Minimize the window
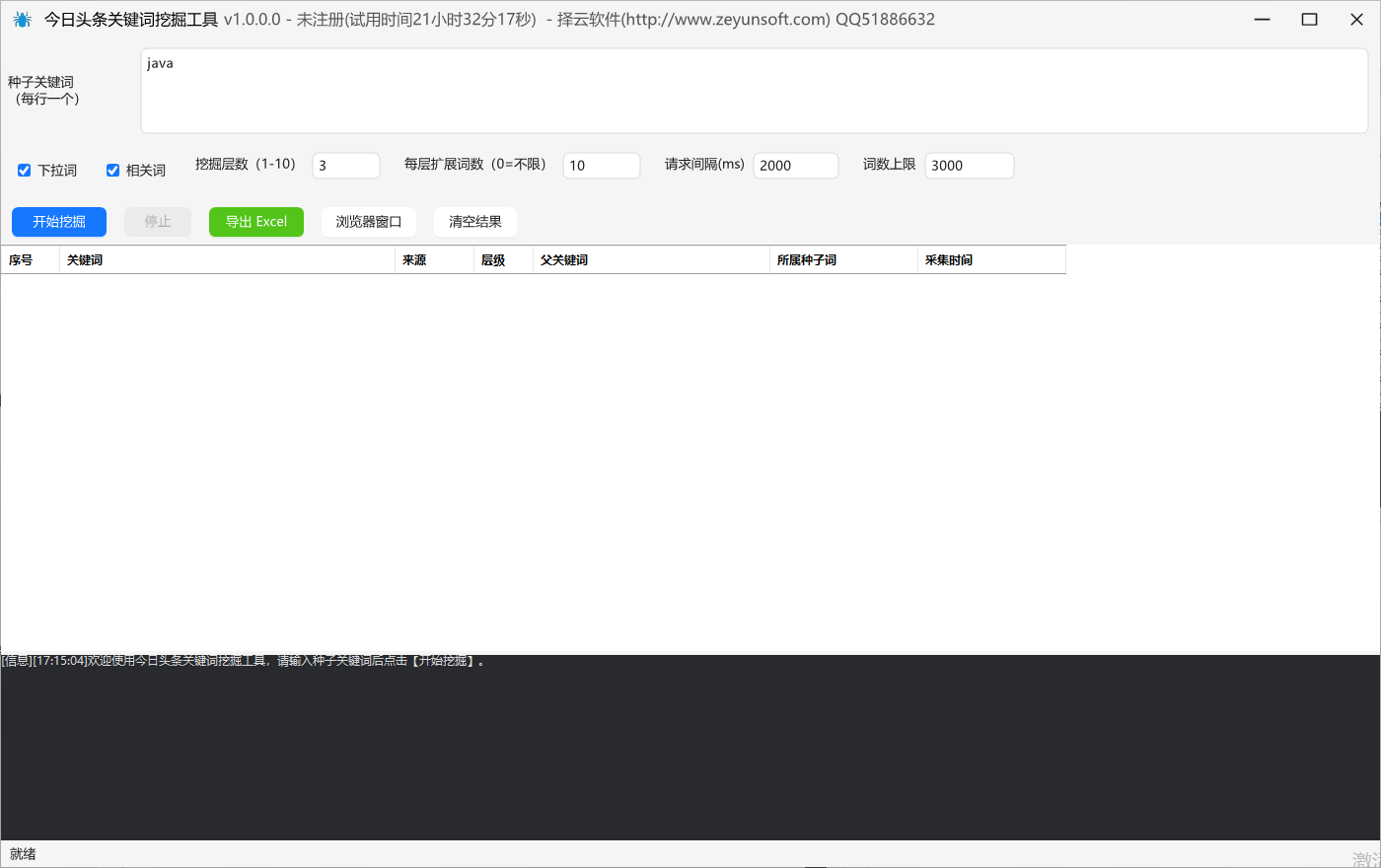This screenshot has width=1381, height=868. click(x=1263, y=20)
